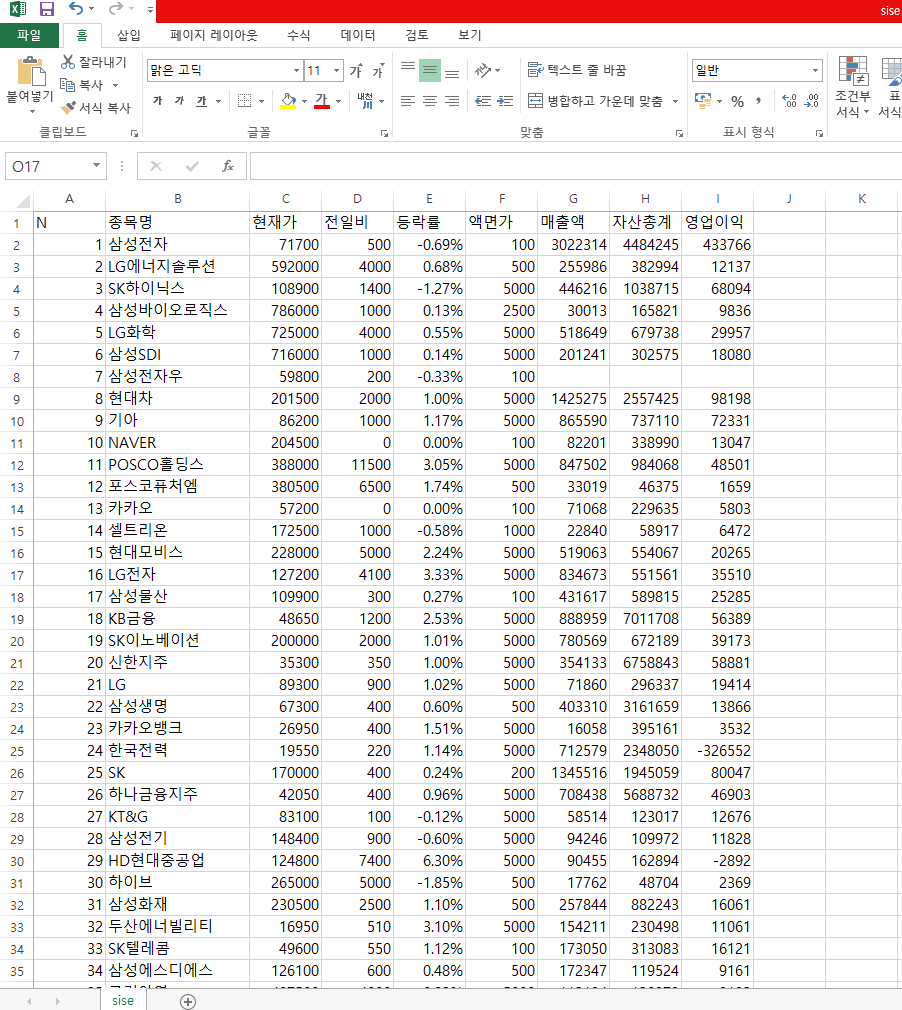The width and height of the screenshot is (902, 1010).
Task: Click 텍스트 줄 바꿈 wrap text button
Action: point(577,70)
